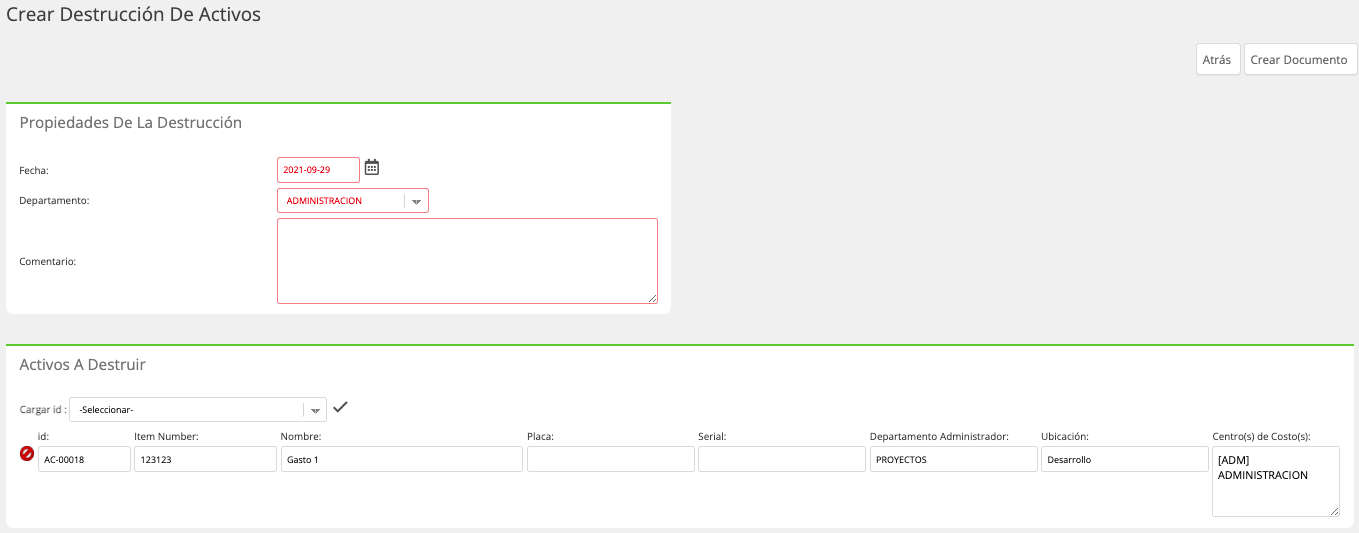Screen dimensions: 1359x533
Task: Click the Departamento Administrador field PROYECTOS
Action: [953, 459]
